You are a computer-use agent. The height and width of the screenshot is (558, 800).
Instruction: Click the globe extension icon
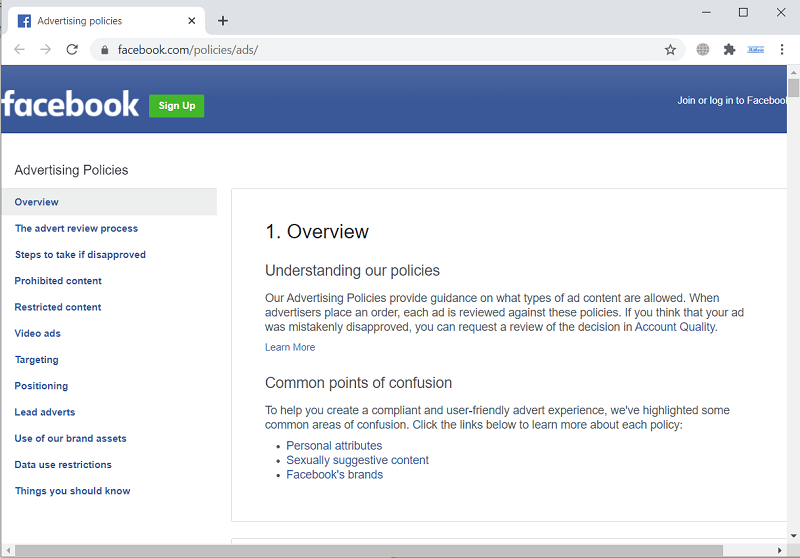(x=703, y=49)
